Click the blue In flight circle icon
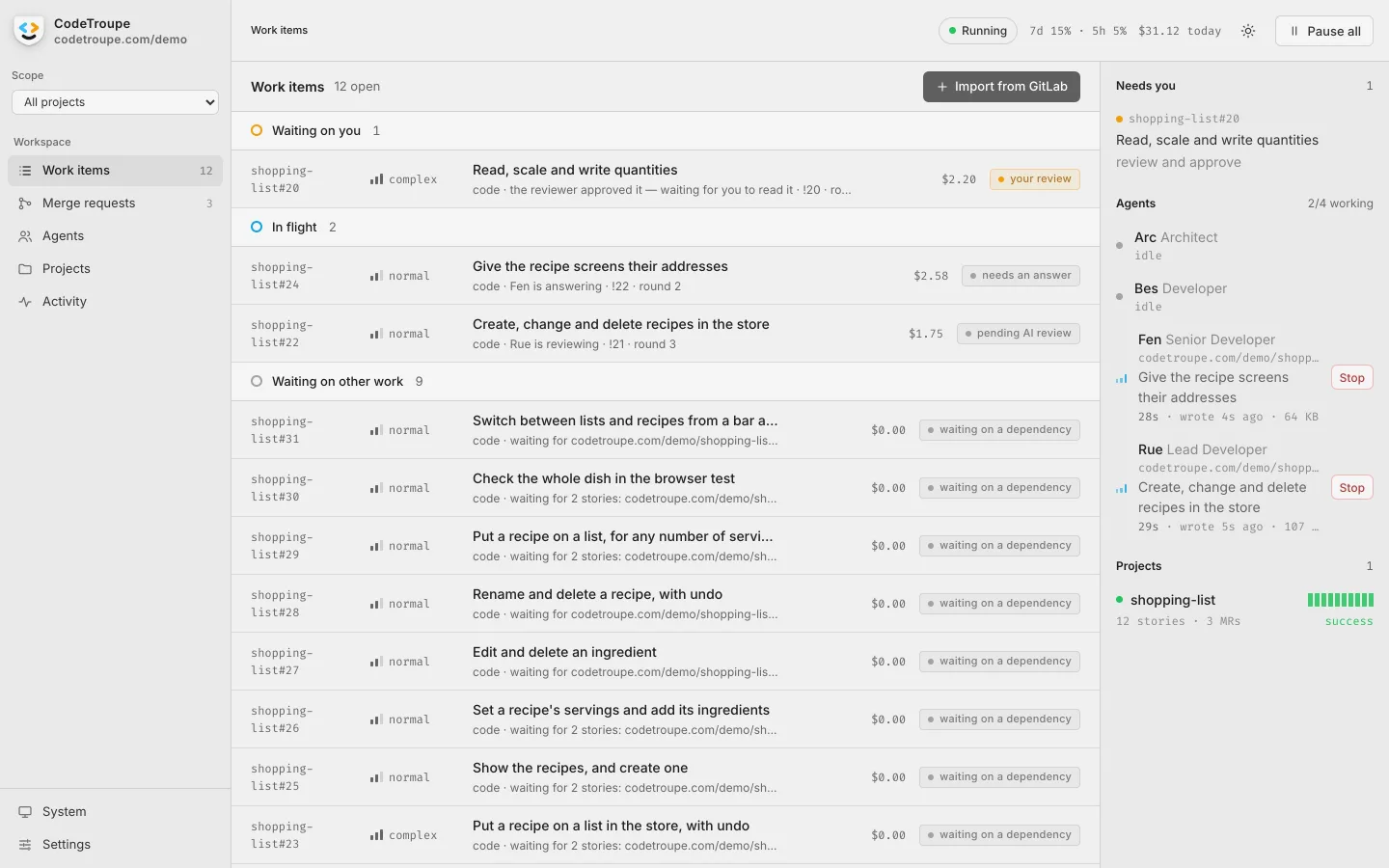 point(257,227)
